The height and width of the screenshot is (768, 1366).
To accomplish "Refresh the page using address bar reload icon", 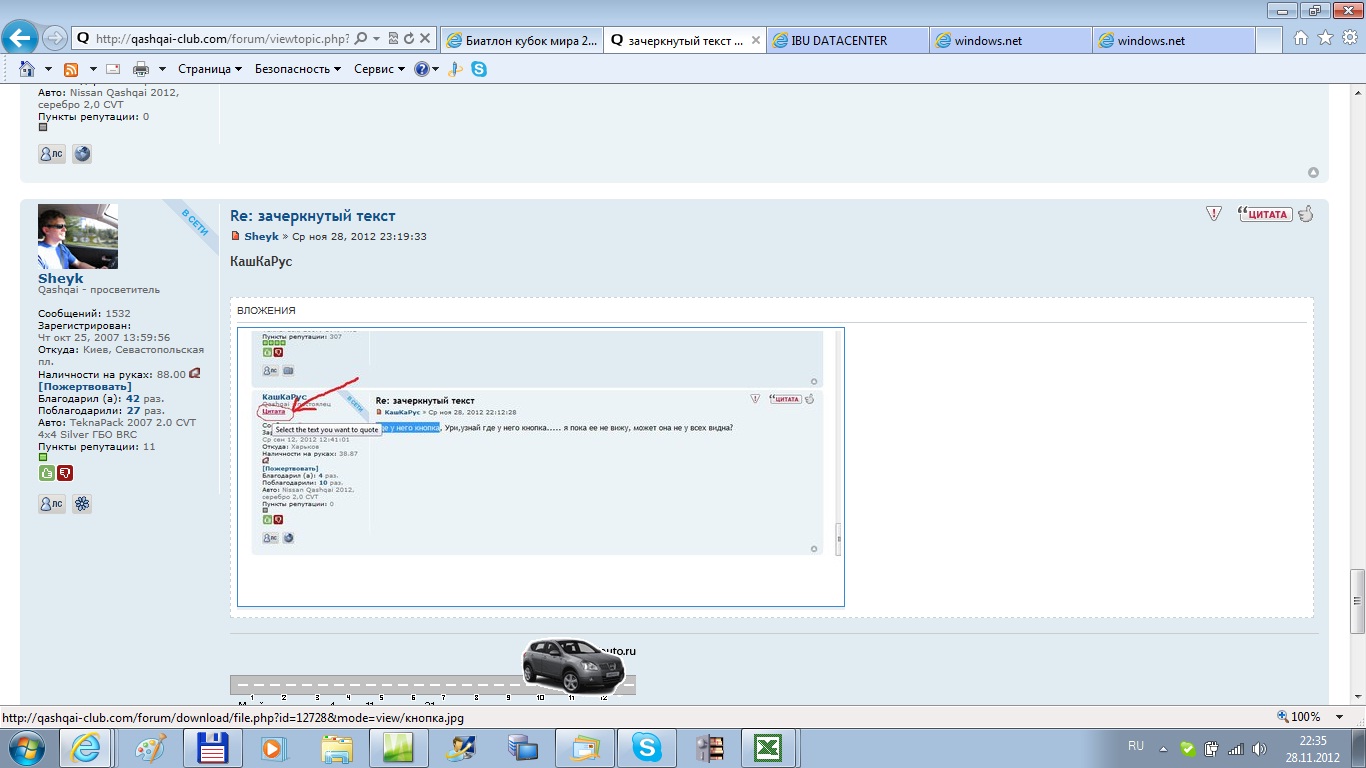I will [409, 39].
